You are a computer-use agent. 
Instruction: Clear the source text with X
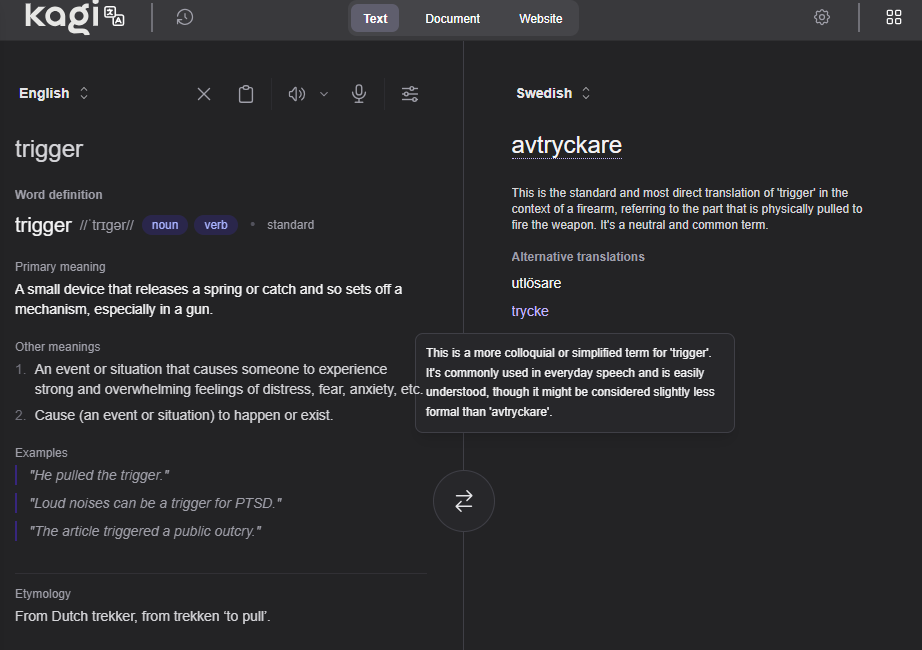click(x=204, y=94)
